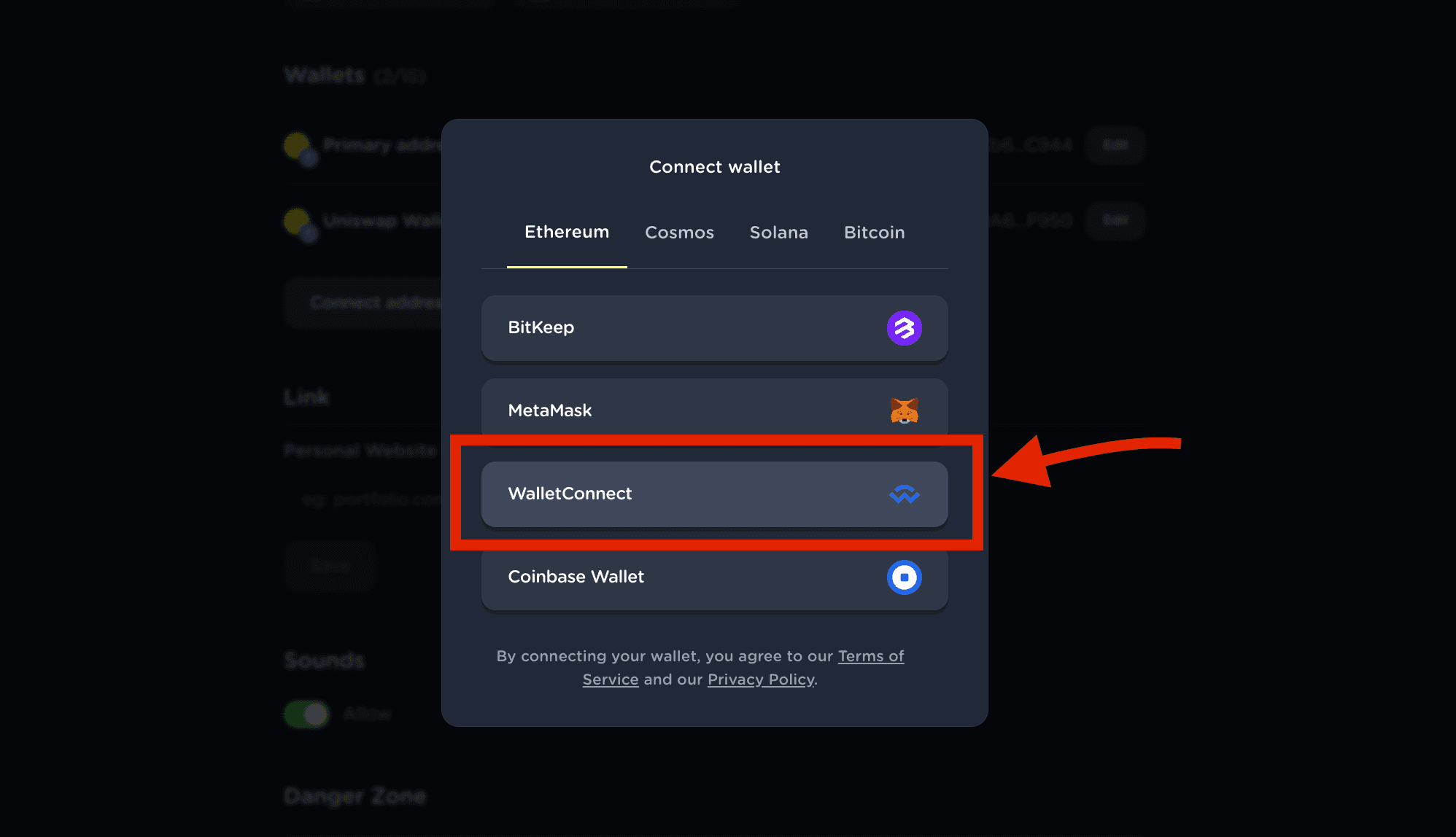Viewport: 1456px width, 837px height.
Task: Open the Solana tab
Action: point(779,233)
